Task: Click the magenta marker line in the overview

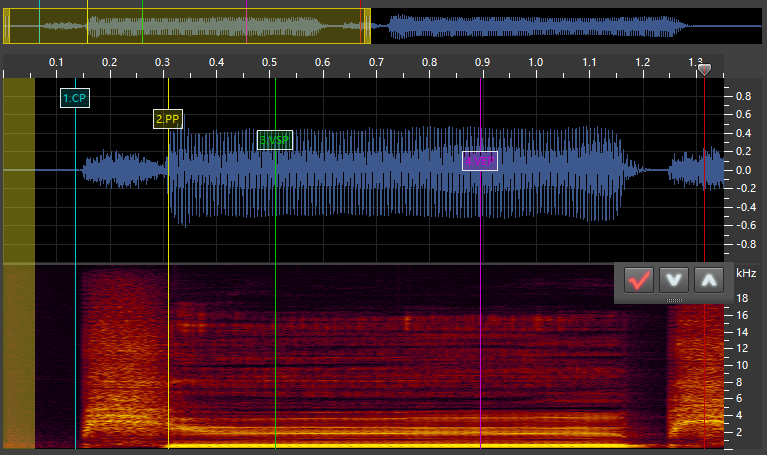Action: click(x=247, y=26)
